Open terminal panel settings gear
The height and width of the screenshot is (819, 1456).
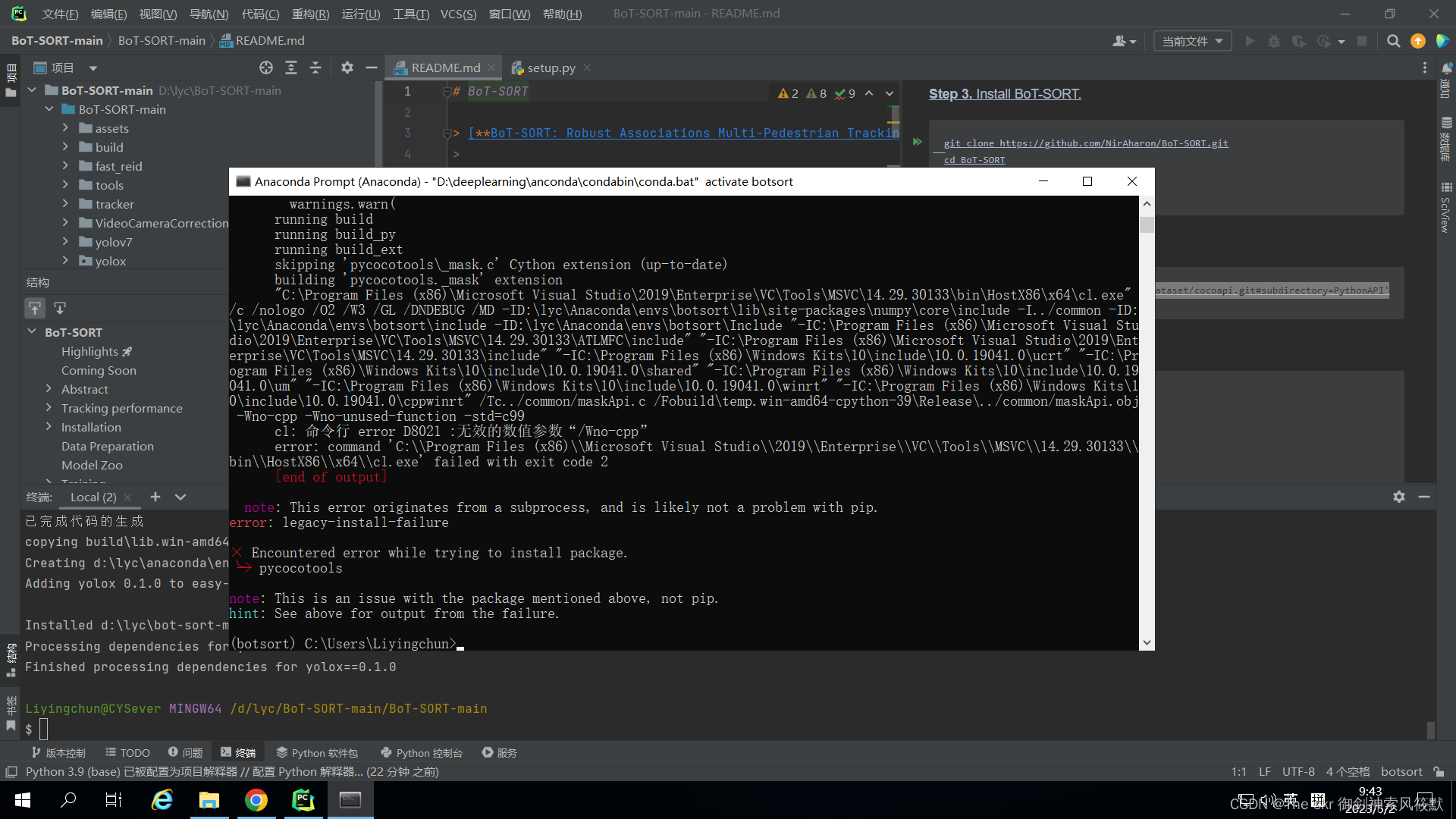tap(1399, 497)
